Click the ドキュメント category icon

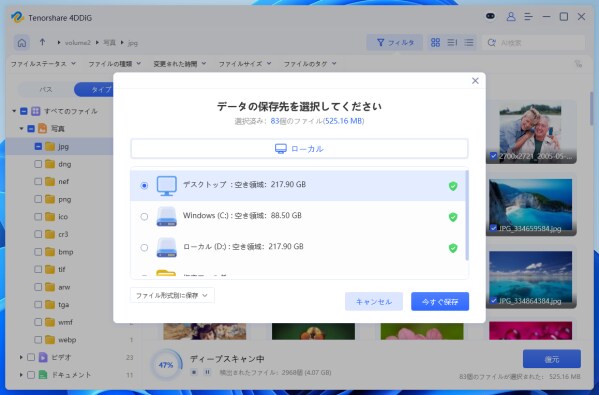tap(43, 375)
